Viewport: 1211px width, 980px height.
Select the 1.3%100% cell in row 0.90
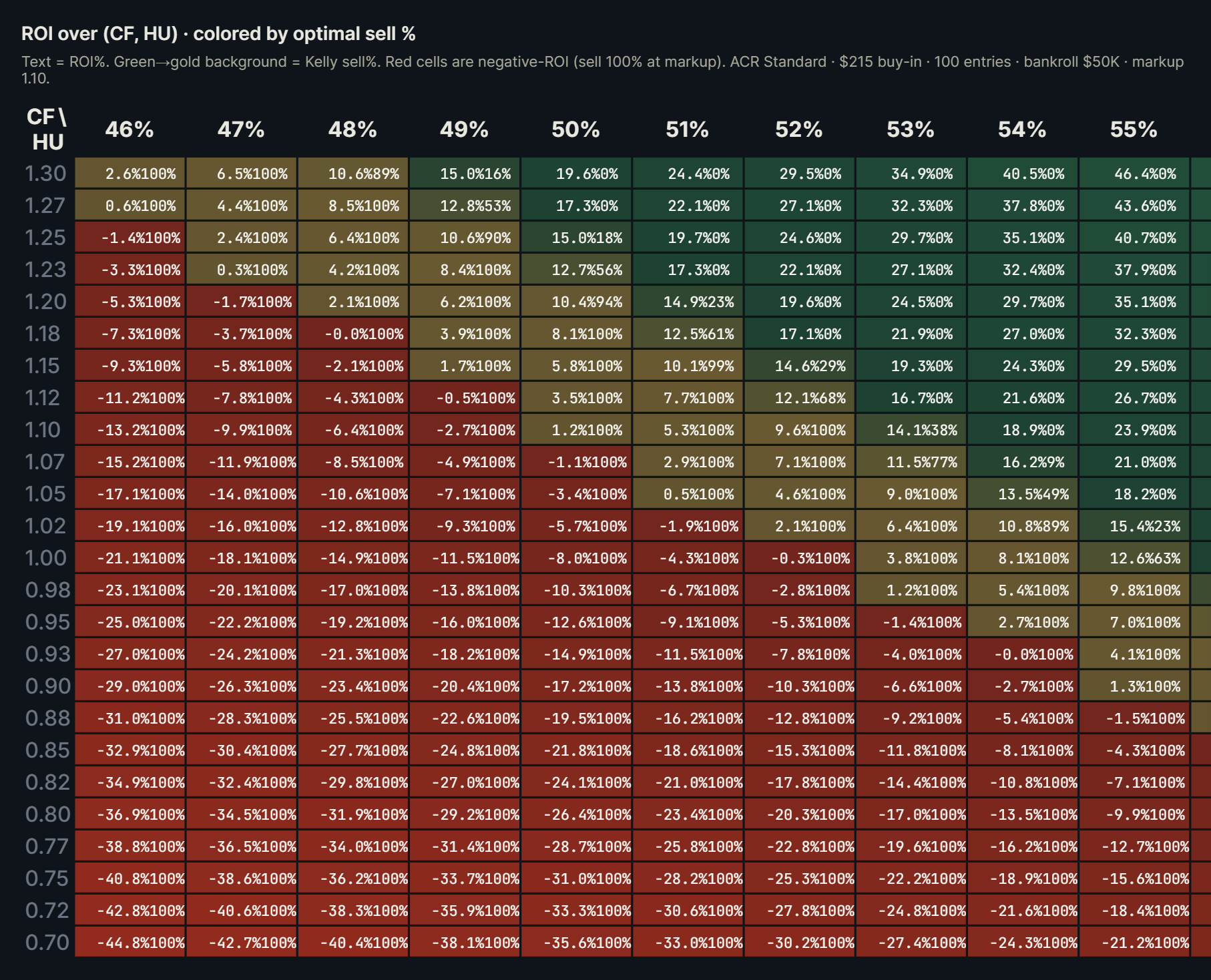(x=1134, y=686)
